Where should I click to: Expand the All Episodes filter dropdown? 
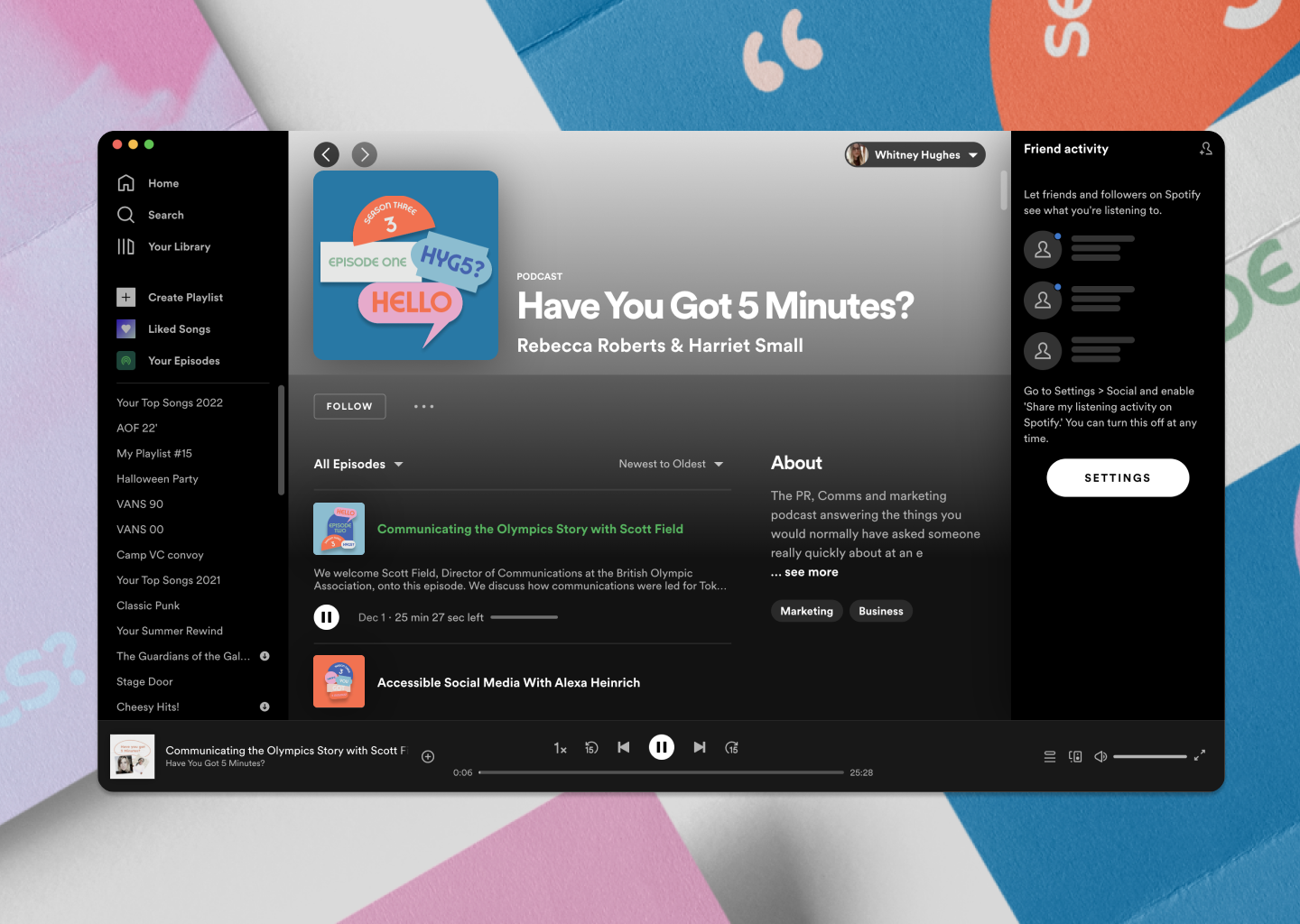(x=358, y=464)
